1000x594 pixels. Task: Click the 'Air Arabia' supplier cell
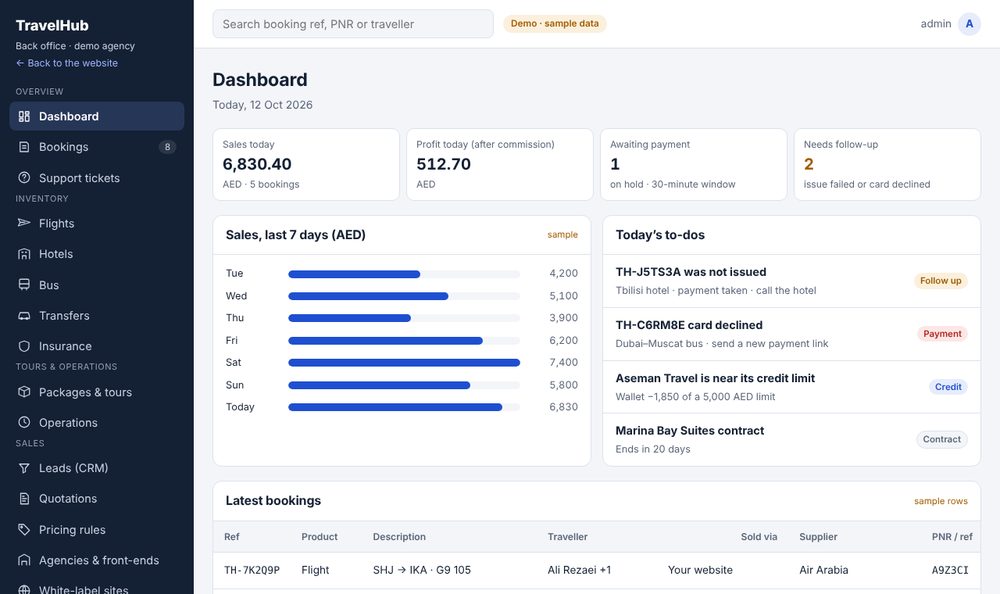tap(823, 570)
